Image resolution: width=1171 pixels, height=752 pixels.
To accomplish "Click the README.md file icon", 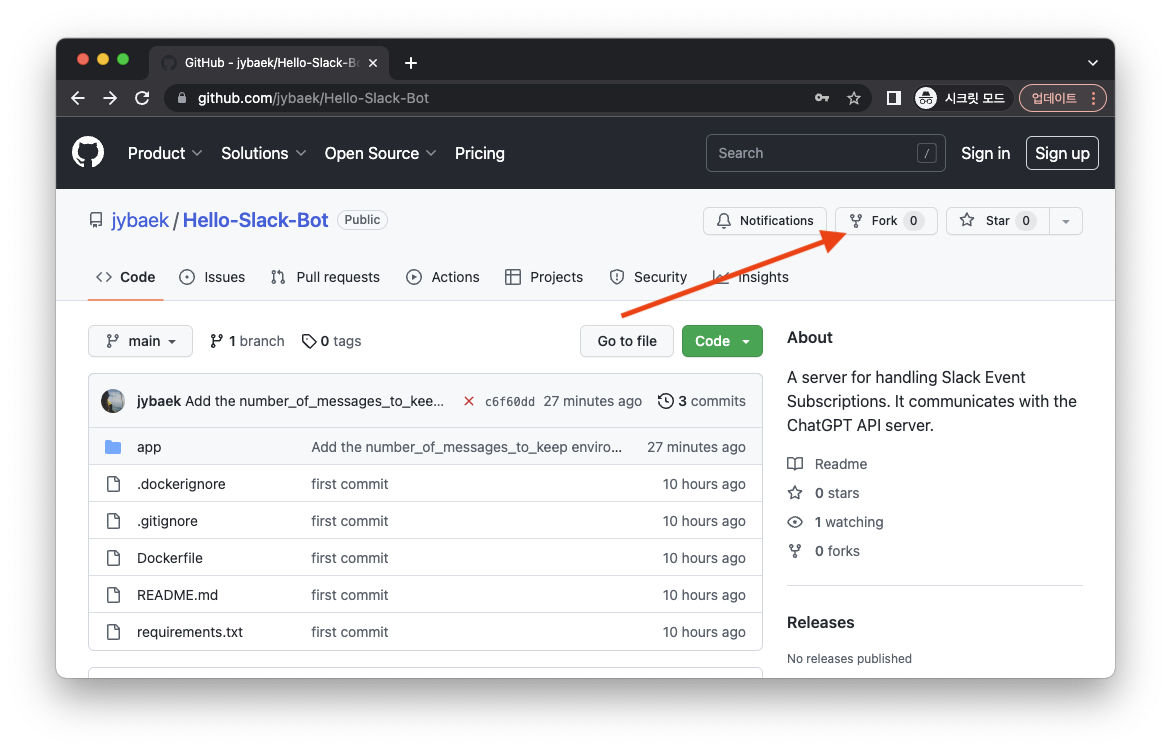I will [113, 595].
